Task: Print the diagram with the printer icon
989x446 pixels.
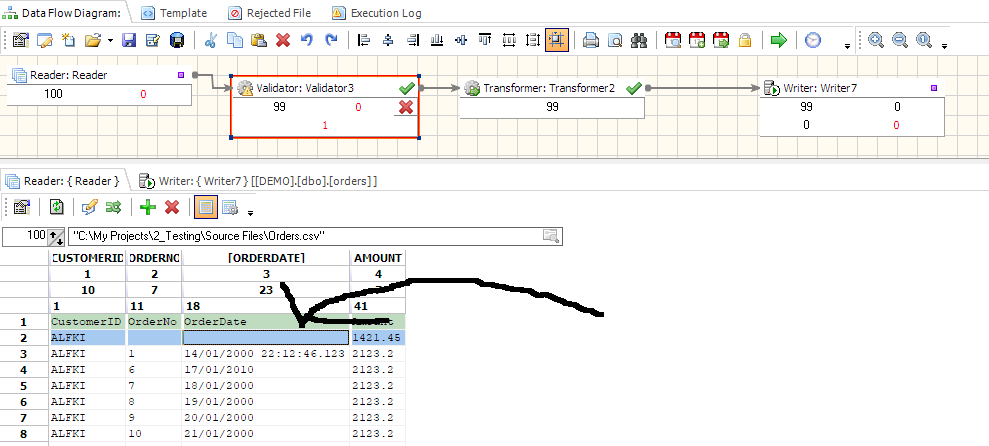Action: 590,40
